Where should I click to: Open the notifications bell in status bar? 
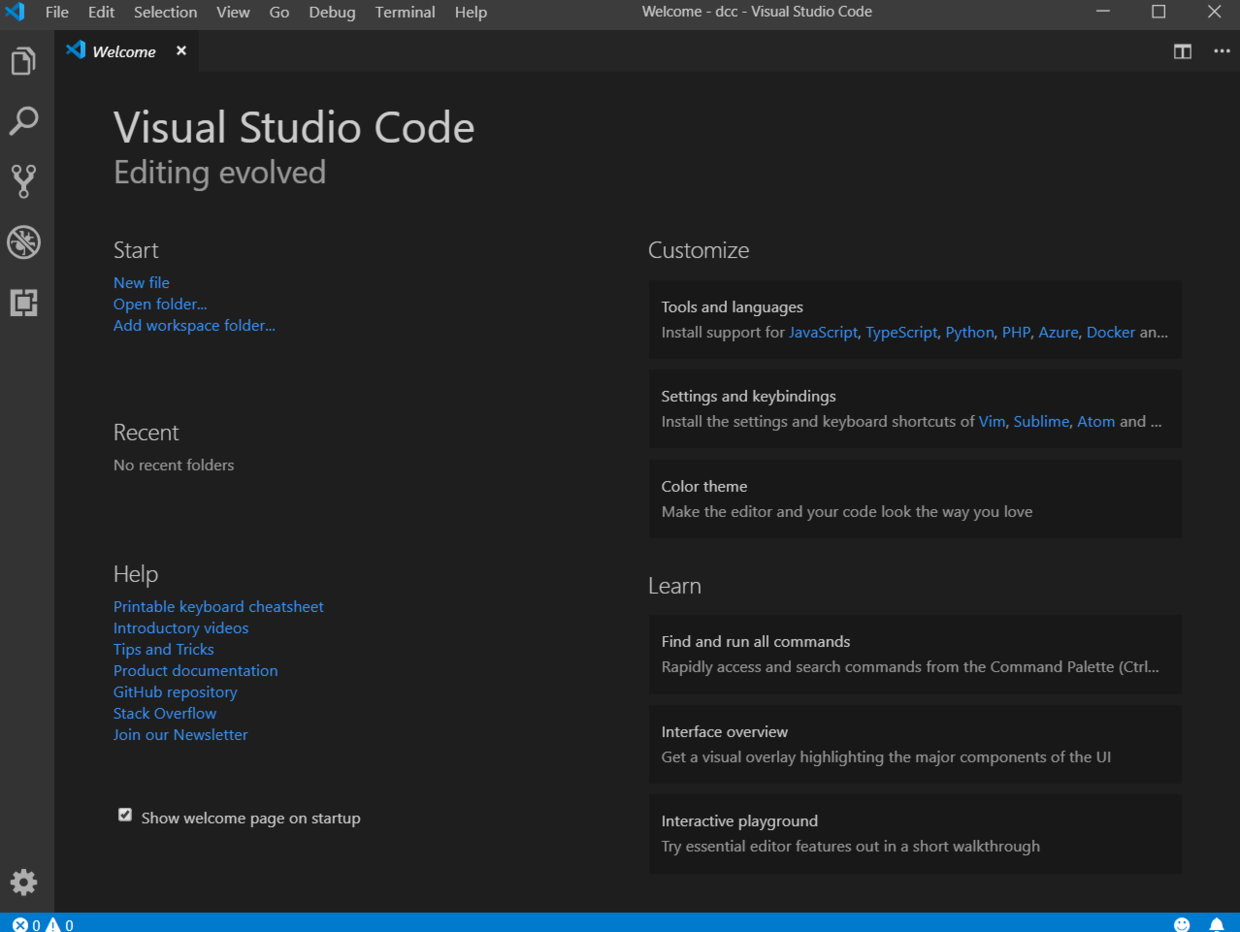point(1216,924)
